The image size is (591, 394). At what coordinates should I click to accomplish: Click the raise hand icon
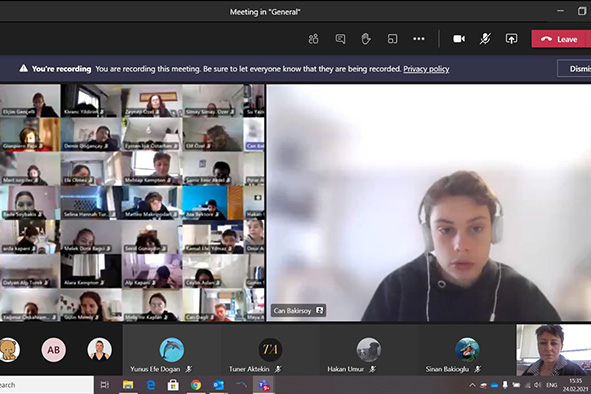point(366,39)
